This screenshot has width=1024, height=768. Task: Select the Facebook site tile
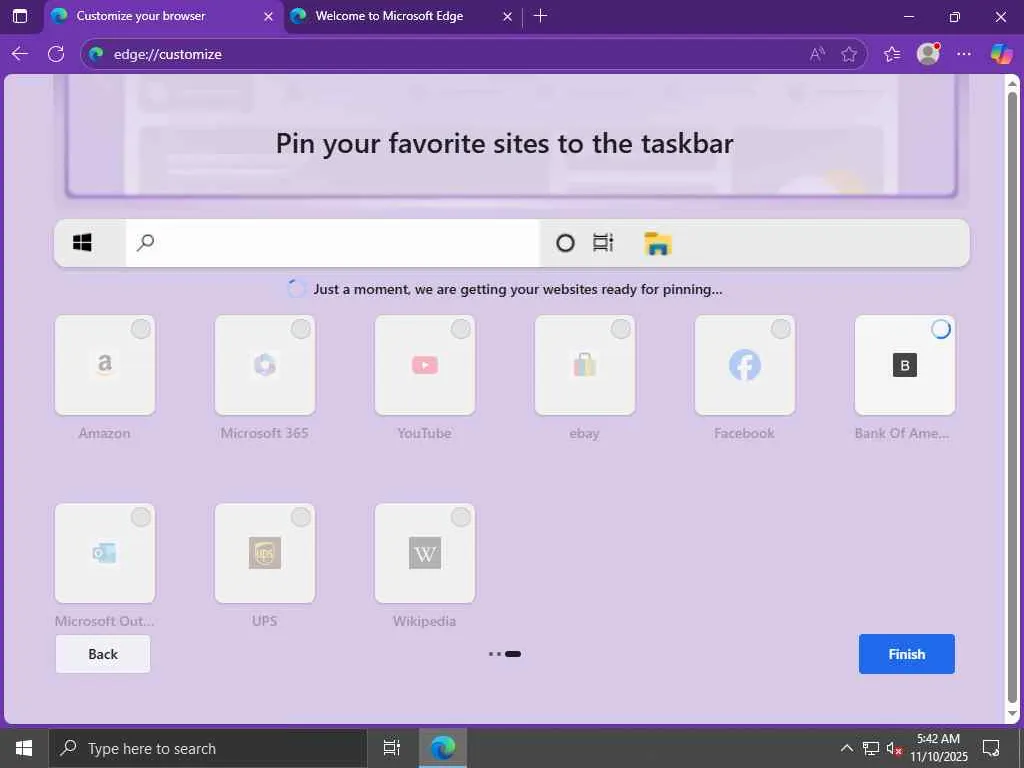(744, 365)
